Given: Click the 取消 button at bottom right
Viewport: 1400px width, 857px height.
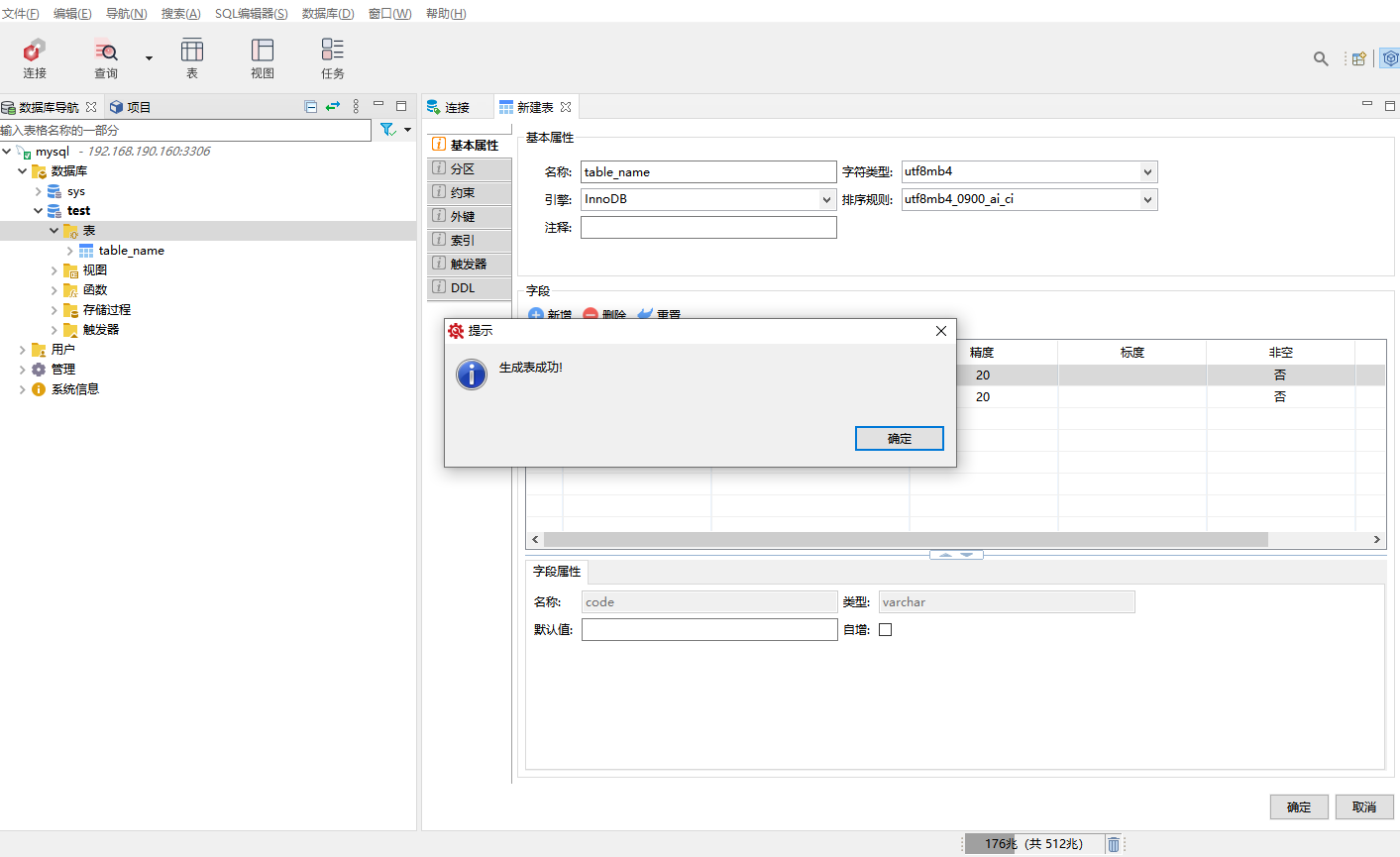Looking at the screenshot, I should tap(1363, 807).
